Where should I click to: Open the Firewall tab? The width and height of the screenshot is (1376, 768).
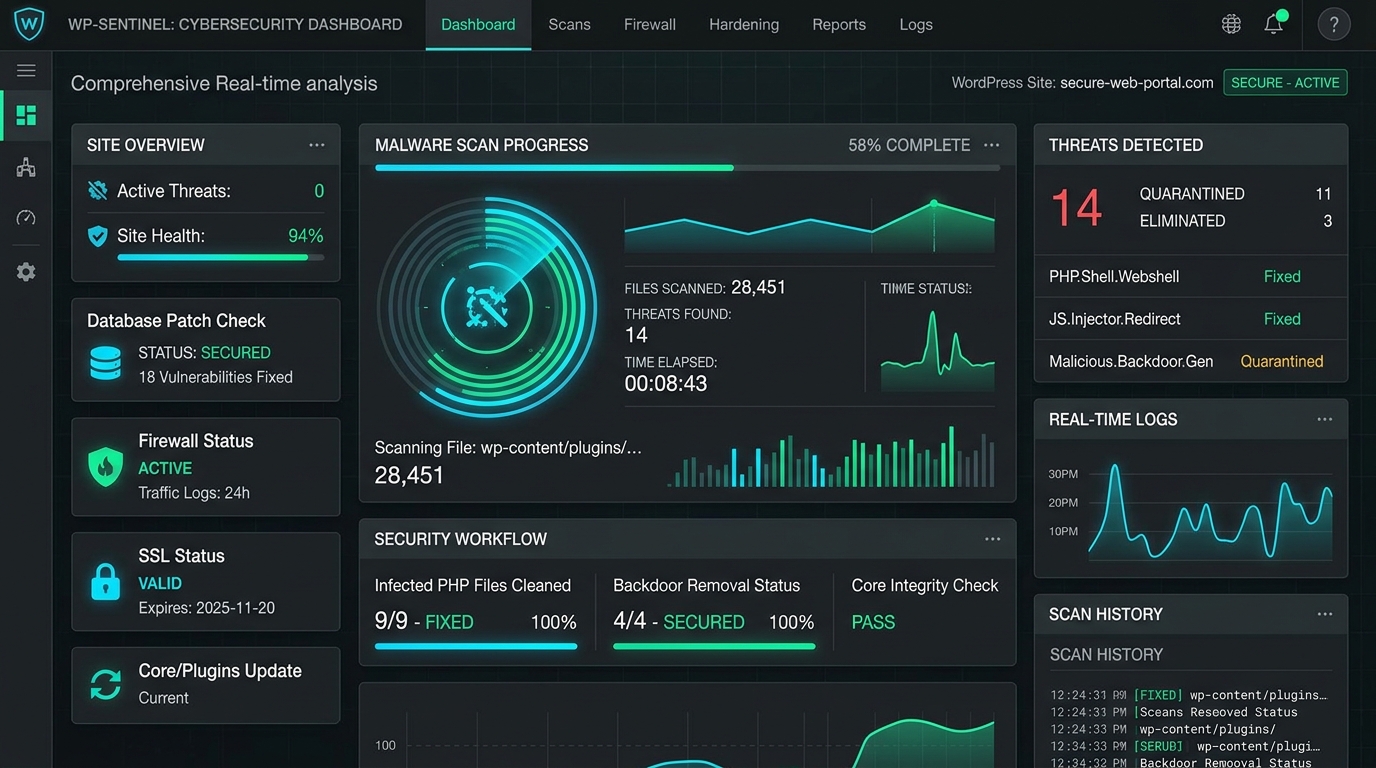coord(650,24)
